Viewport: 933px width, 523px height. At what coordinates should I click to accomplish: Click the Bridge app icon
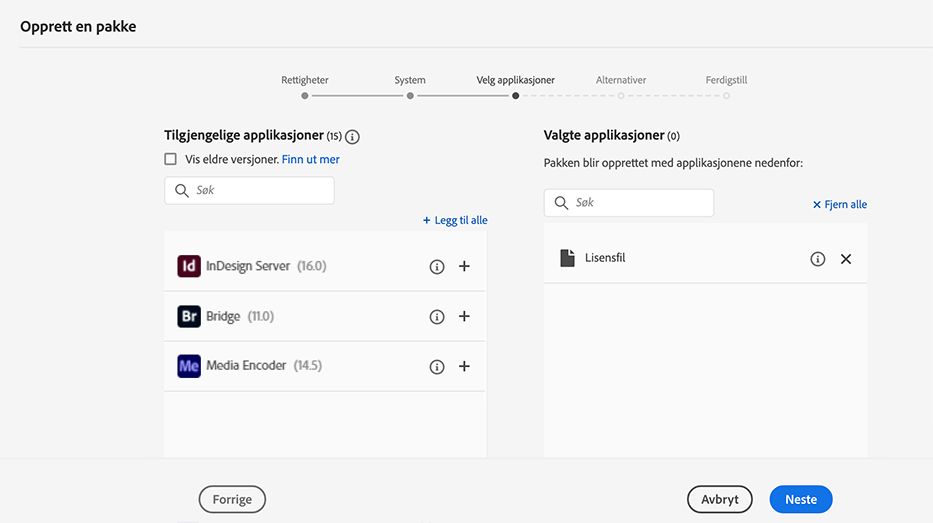[x=189, y=316]
